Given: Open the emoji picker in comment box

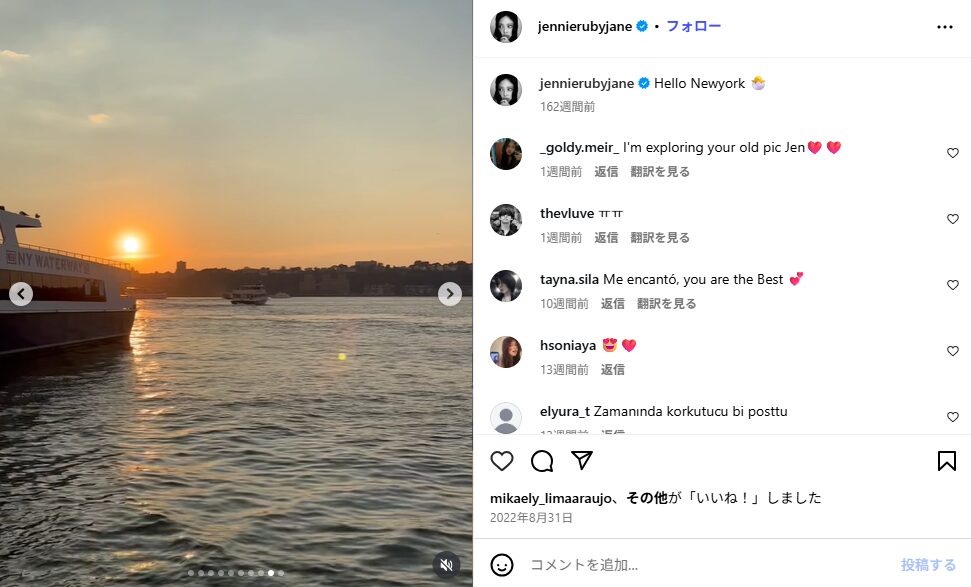Looking at the screenshot, I should (x=502, y=565).
